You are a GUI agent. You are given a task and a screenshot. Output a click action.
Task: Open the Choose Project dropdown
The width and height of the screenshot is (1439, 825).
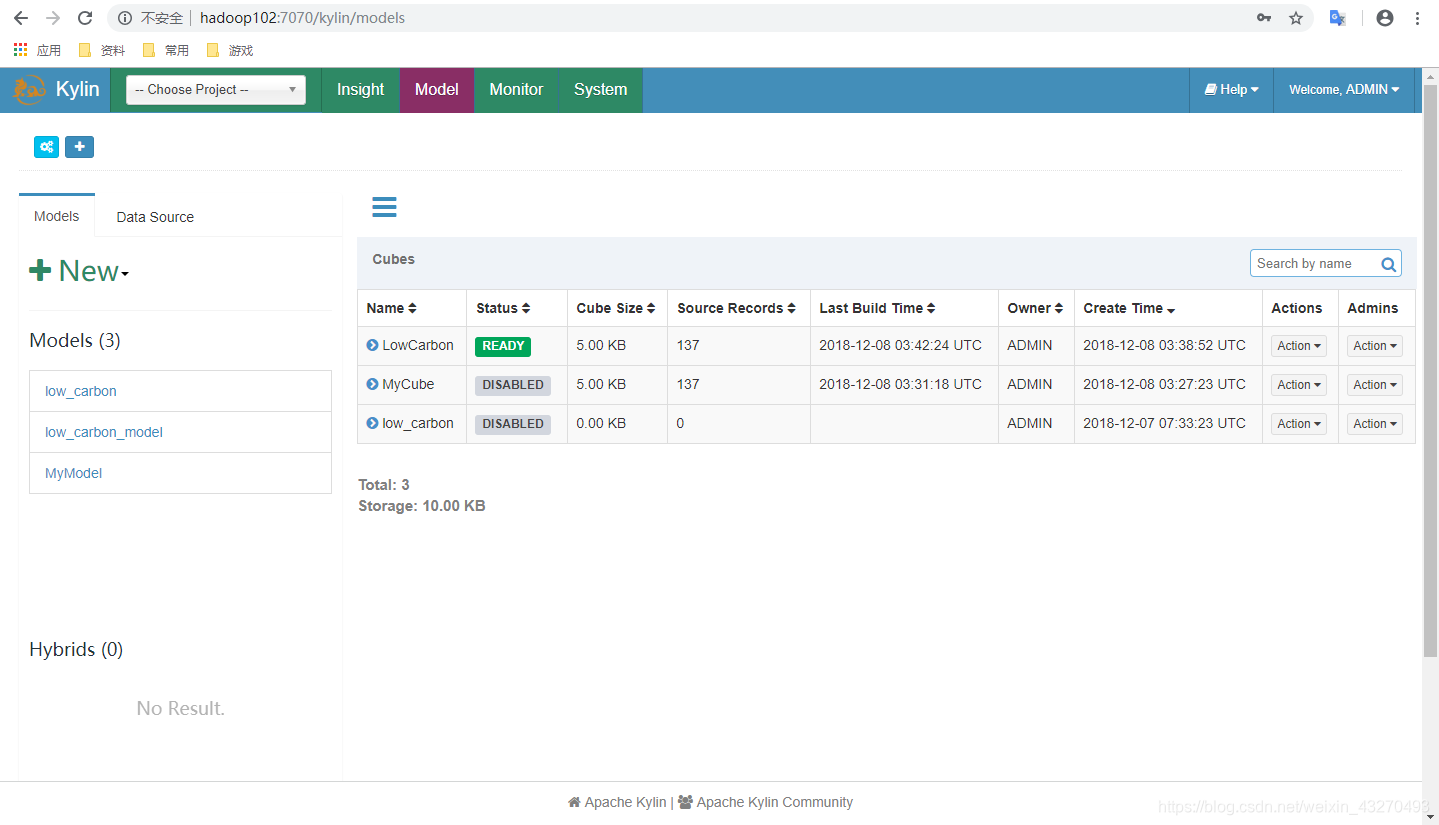point(216,90)
